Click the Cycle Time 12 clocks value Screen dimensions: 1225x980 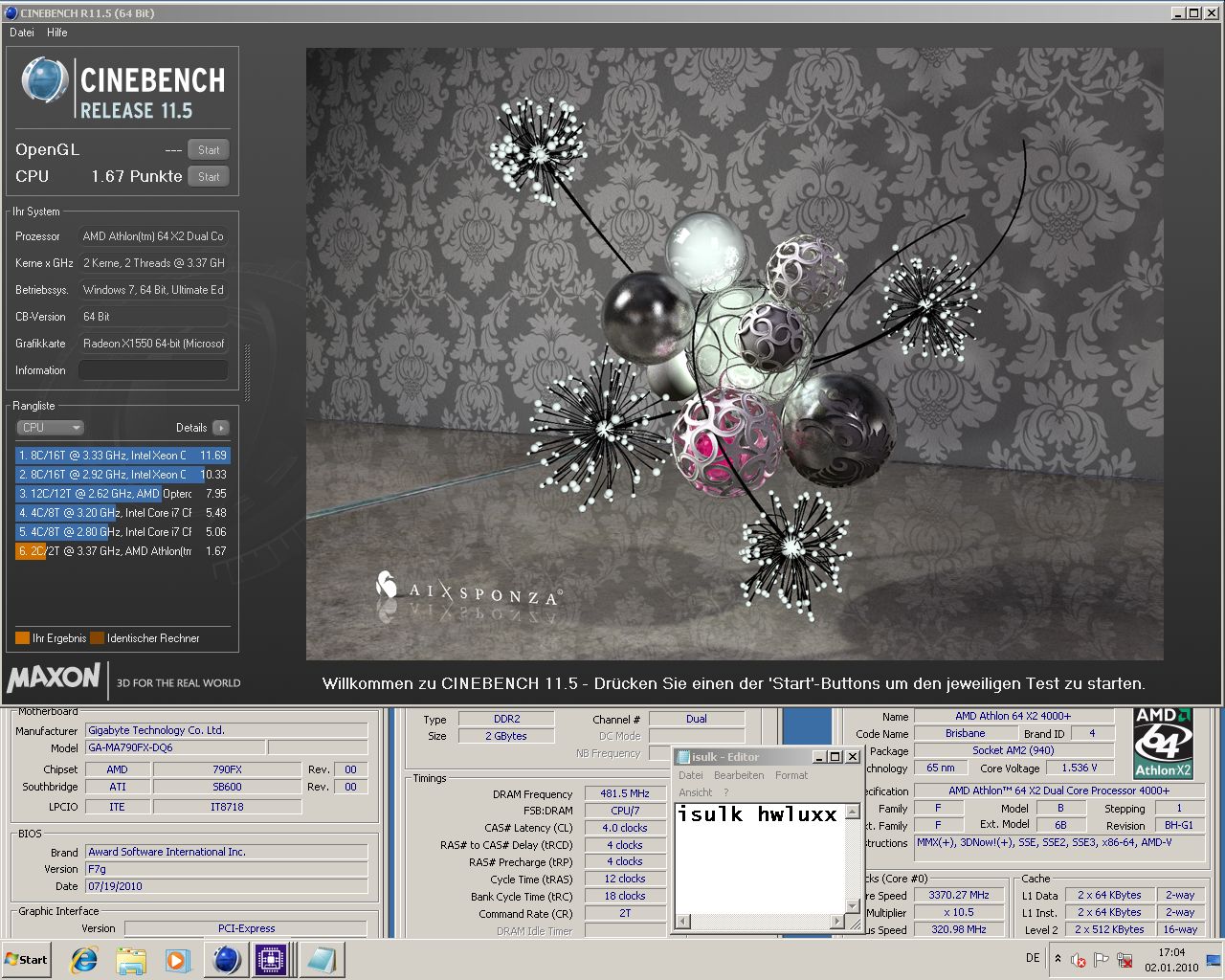click(x=625, y=879)
